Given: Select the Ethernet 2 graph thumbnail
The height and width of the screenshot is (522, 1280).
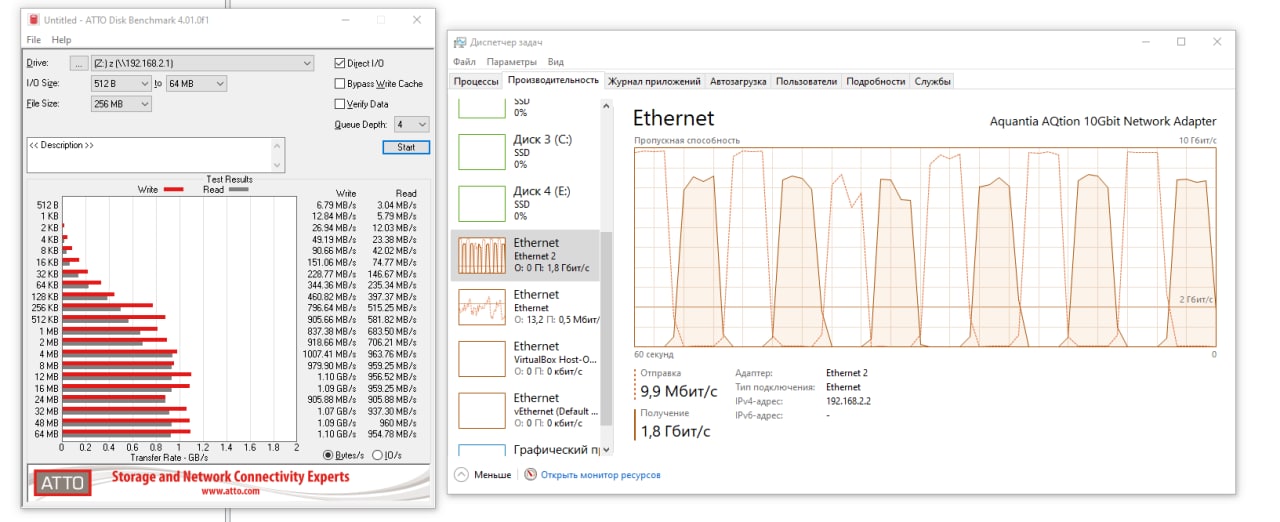Looking at the screenshot, I should click(482, 255).
